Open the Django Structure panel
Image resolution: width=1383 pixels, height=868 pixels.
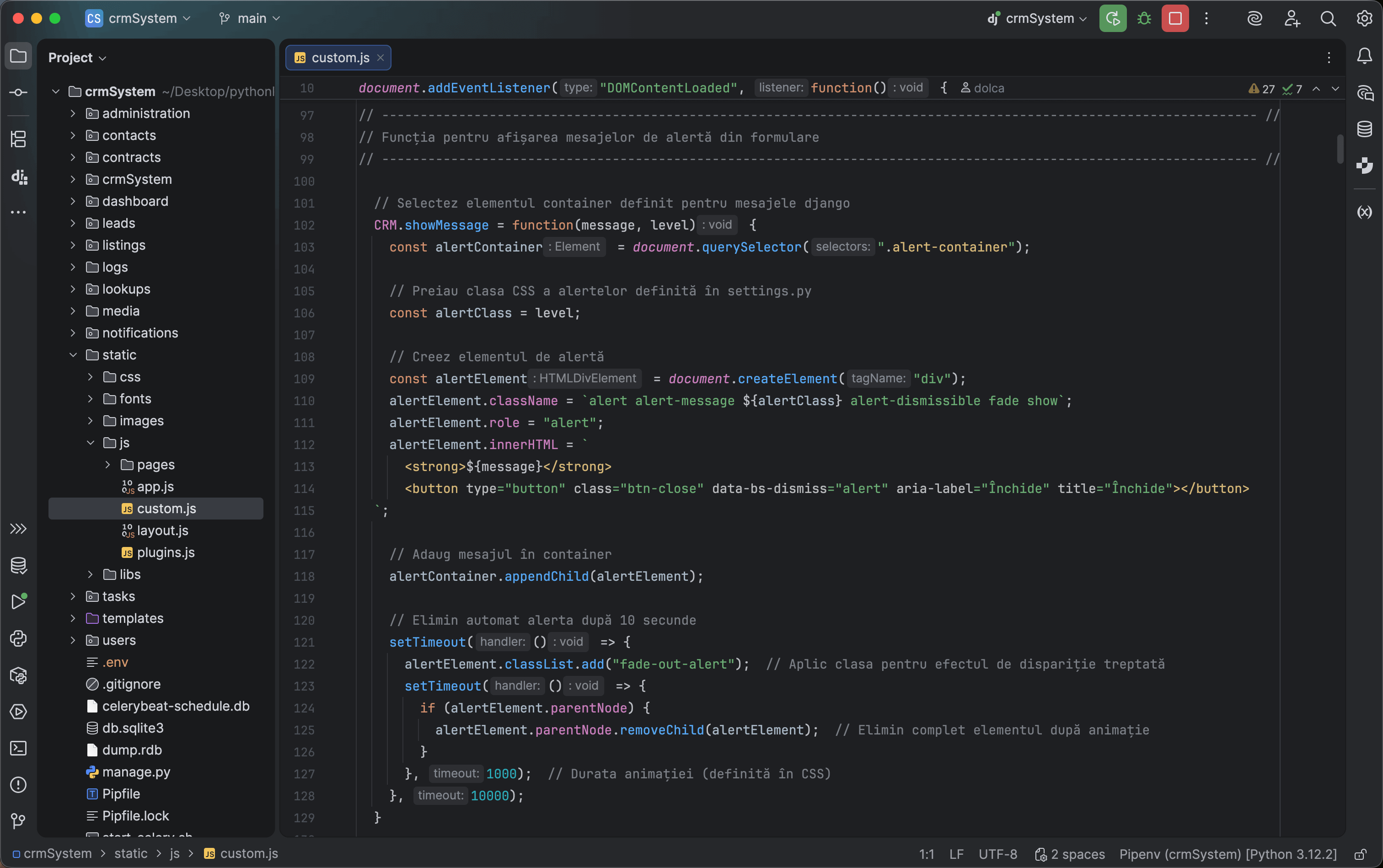(18, 177)
